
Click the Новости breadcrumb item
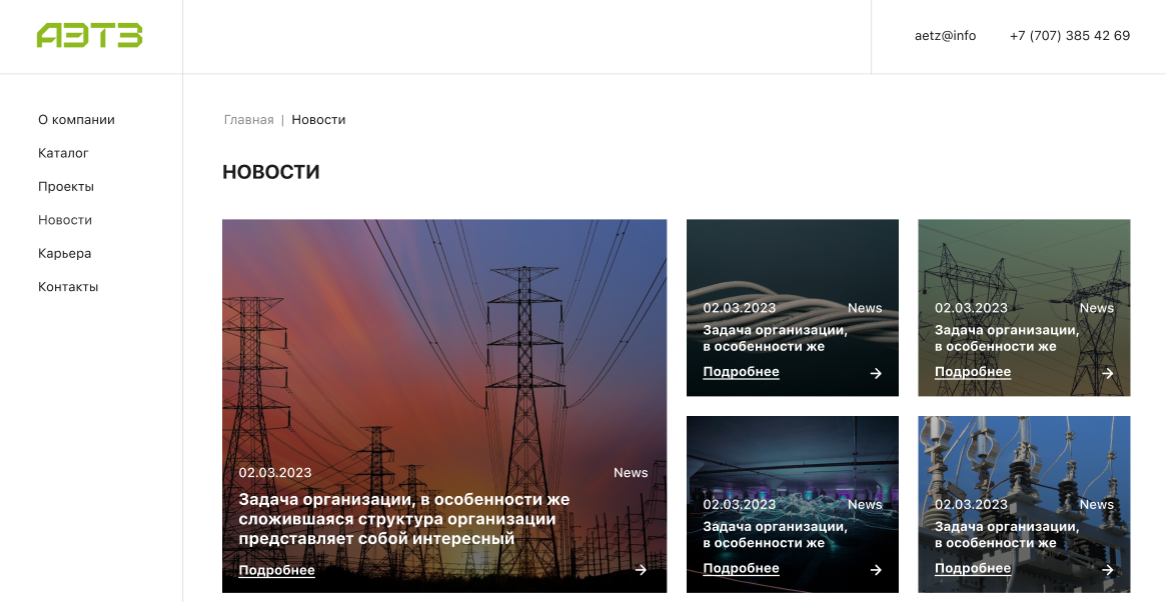coord(319,120)
